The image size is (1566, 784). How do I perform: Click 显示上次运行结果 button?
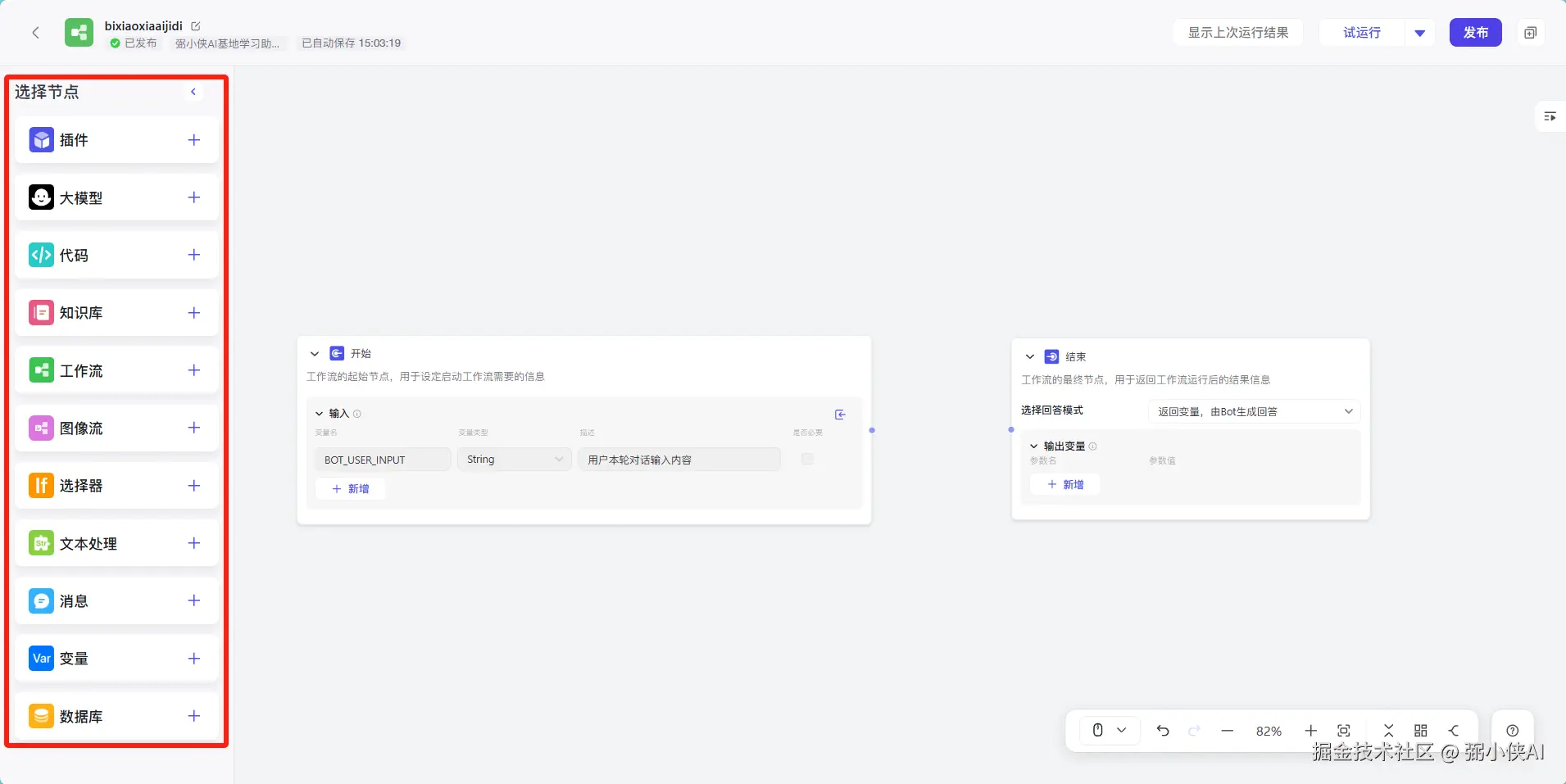point(1237,33)
